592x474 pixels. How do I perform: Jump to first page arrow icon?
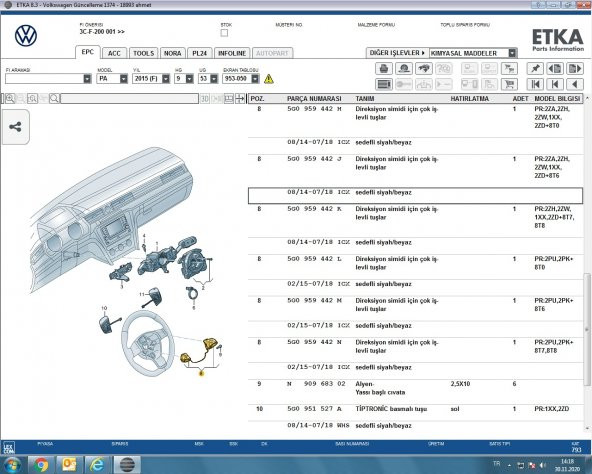click(535, 84)
